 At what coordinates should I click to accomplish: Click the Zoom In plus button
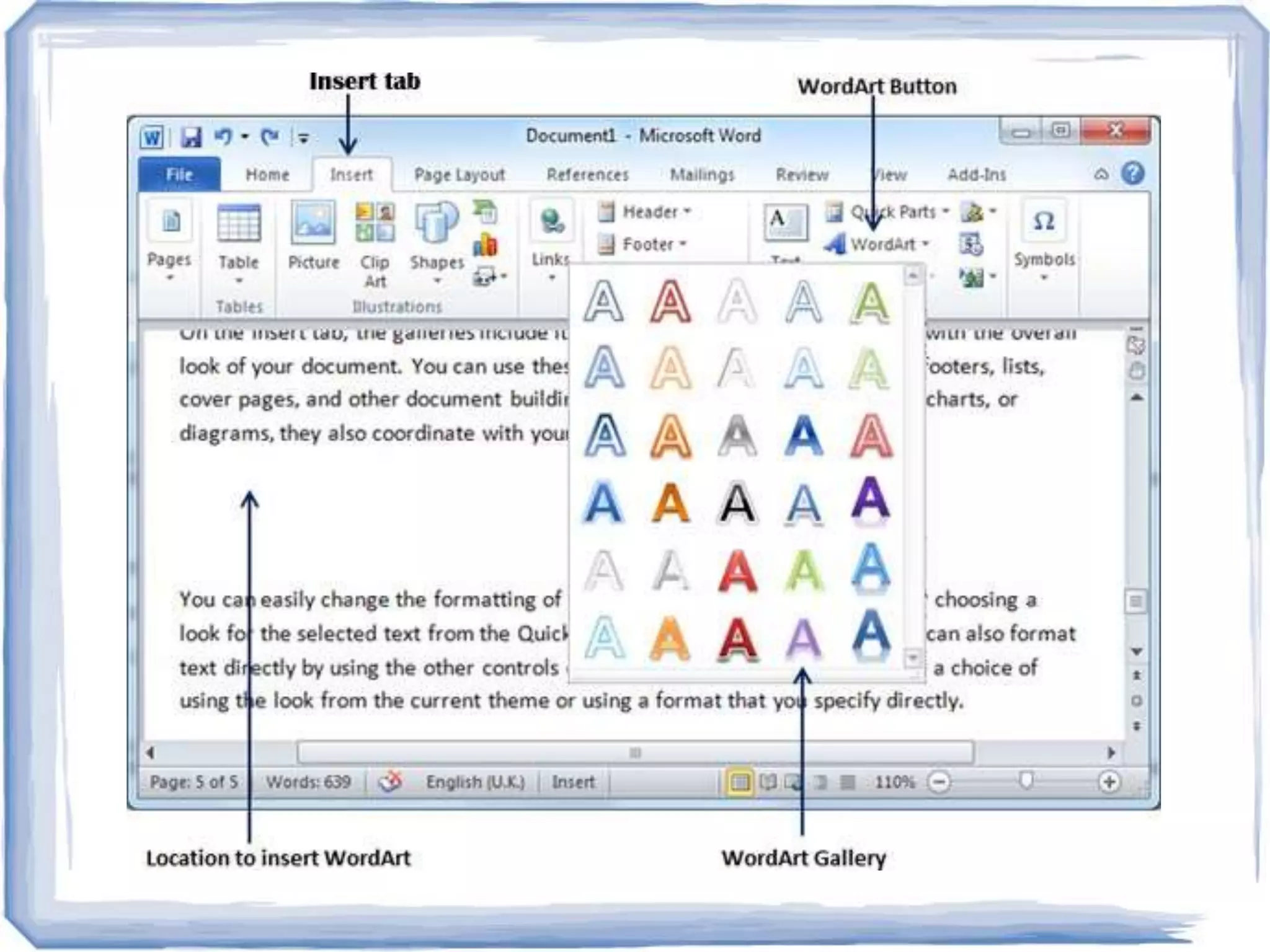point(1109,782)
